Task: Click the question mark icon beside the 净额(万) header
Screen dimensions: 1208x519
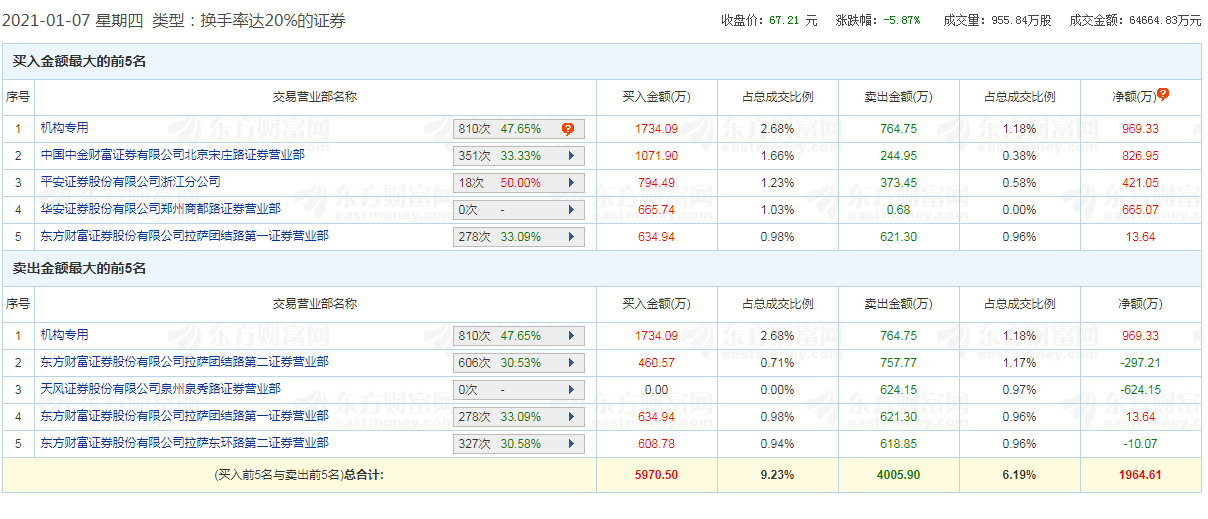Action: [1163, 95]
